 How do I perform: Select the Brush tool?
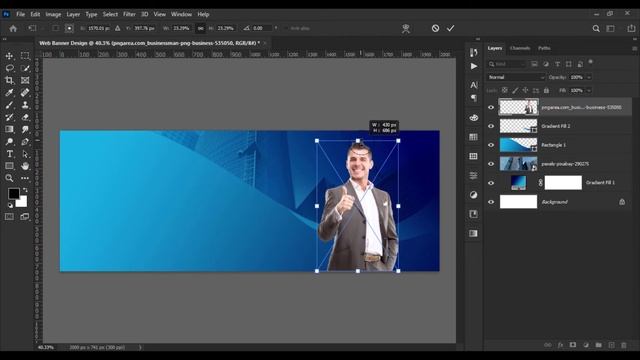pyautogui.click(x=9, y=104)
